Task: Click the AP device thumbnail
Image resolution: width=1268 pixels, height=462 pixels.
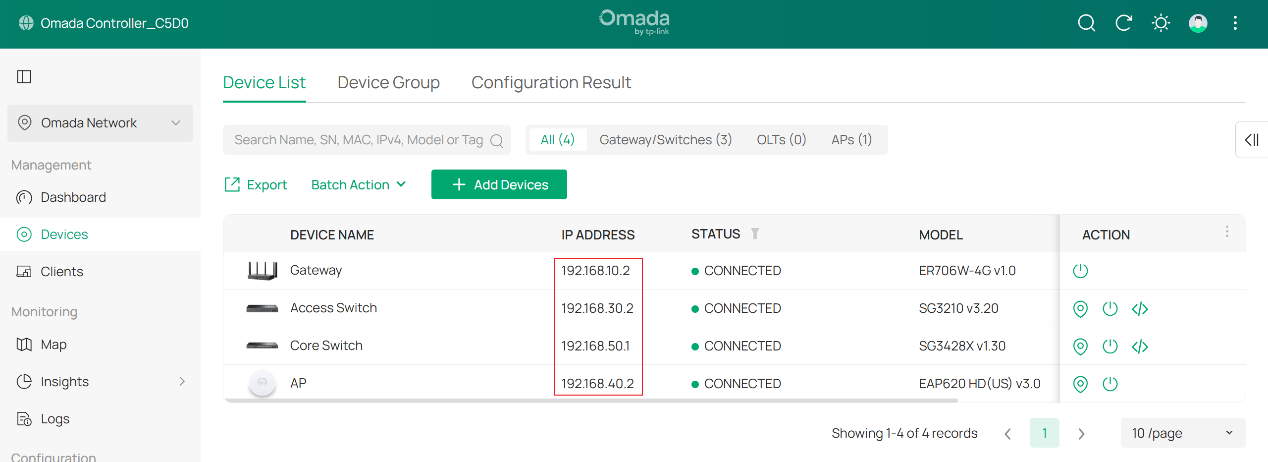Action: tap(262, 383)
